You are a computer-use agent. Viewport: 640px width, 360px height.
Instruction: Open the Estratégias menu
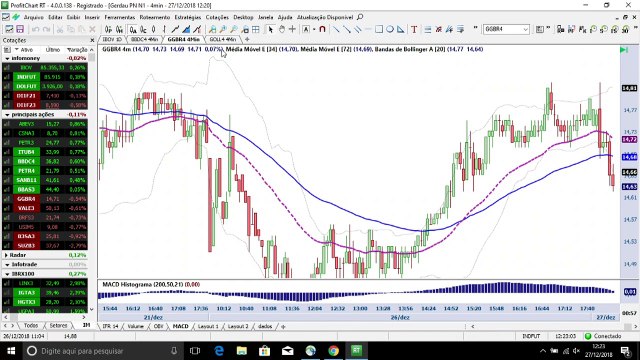pos(188,17)
